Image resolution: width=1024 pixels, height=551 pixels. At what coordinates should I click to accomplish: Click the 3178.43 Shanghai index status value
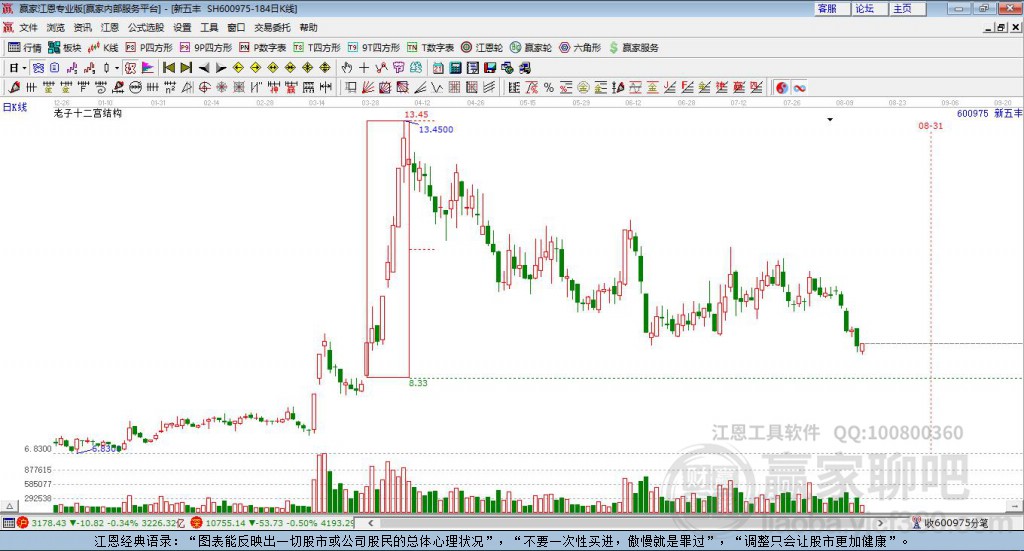pyautogui.click(x=48, y=523)
